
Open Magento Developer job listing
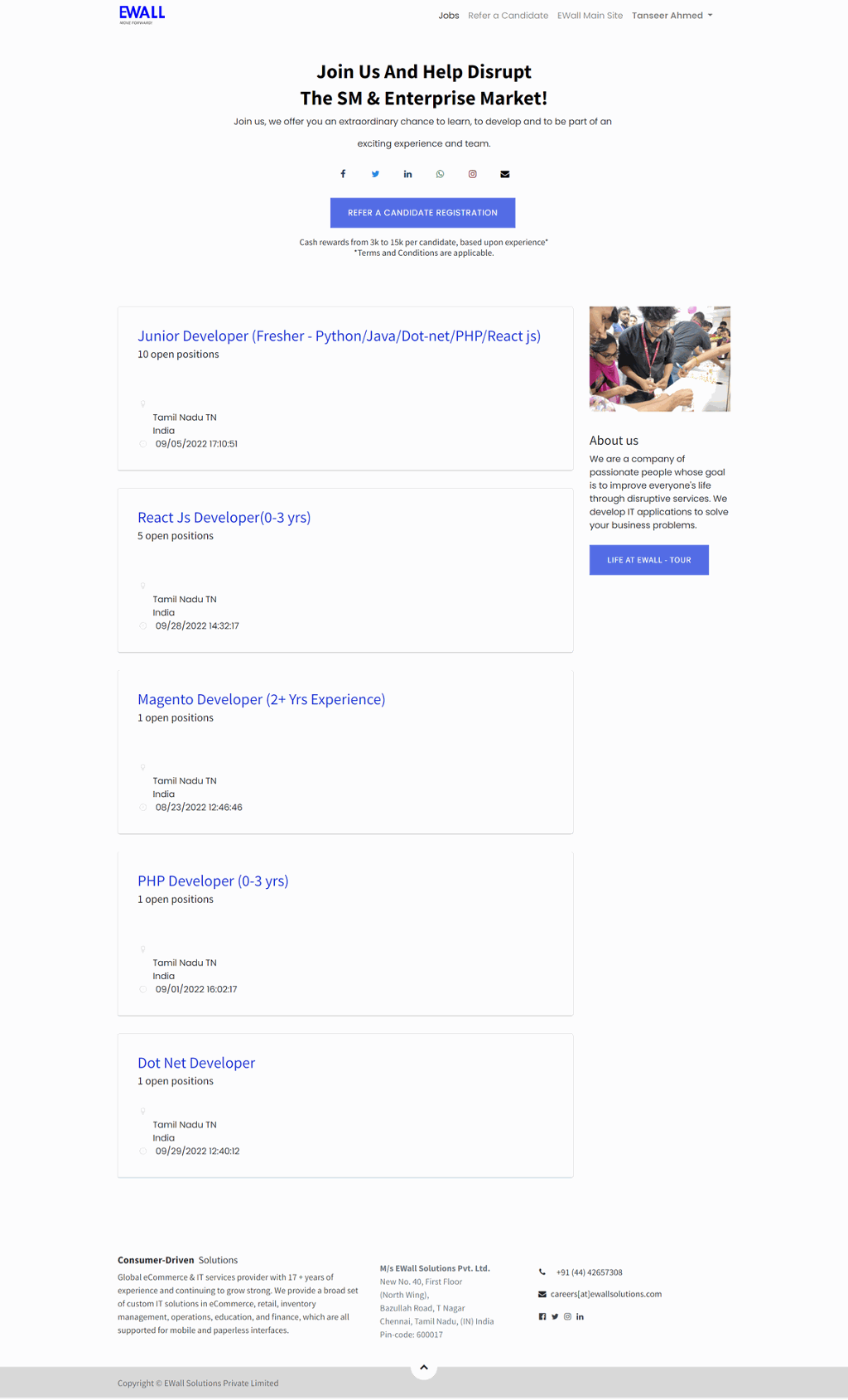pos(261,699)
